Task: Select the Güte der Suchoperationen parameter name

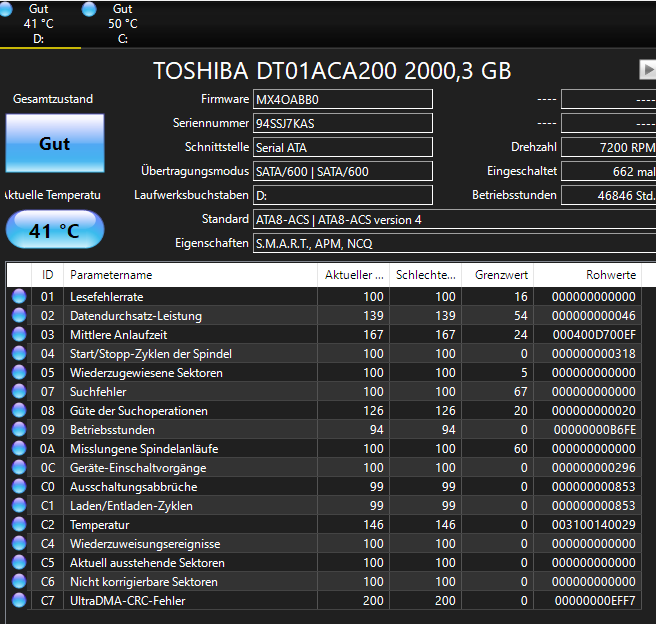Action: point(138,411)
